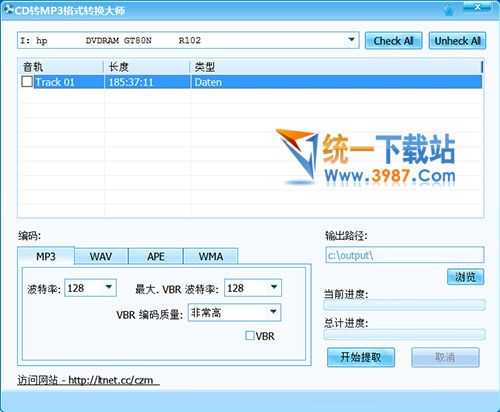Open the 最大 VBR 波特率 dropdown
The height and width of the screenshot is (412, 500).
point(274,287)
